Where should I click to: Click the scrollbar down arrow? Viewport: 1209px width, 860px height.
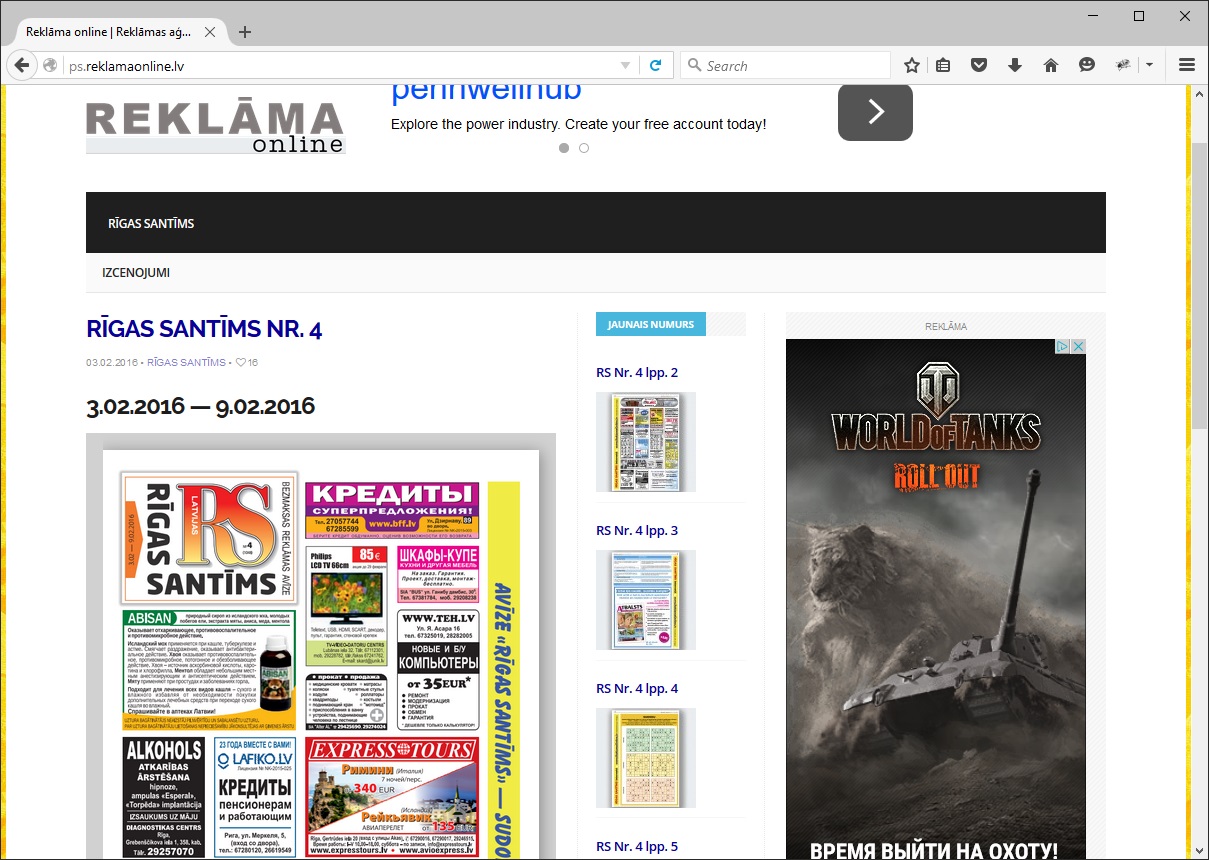(x=1200, y=851)
